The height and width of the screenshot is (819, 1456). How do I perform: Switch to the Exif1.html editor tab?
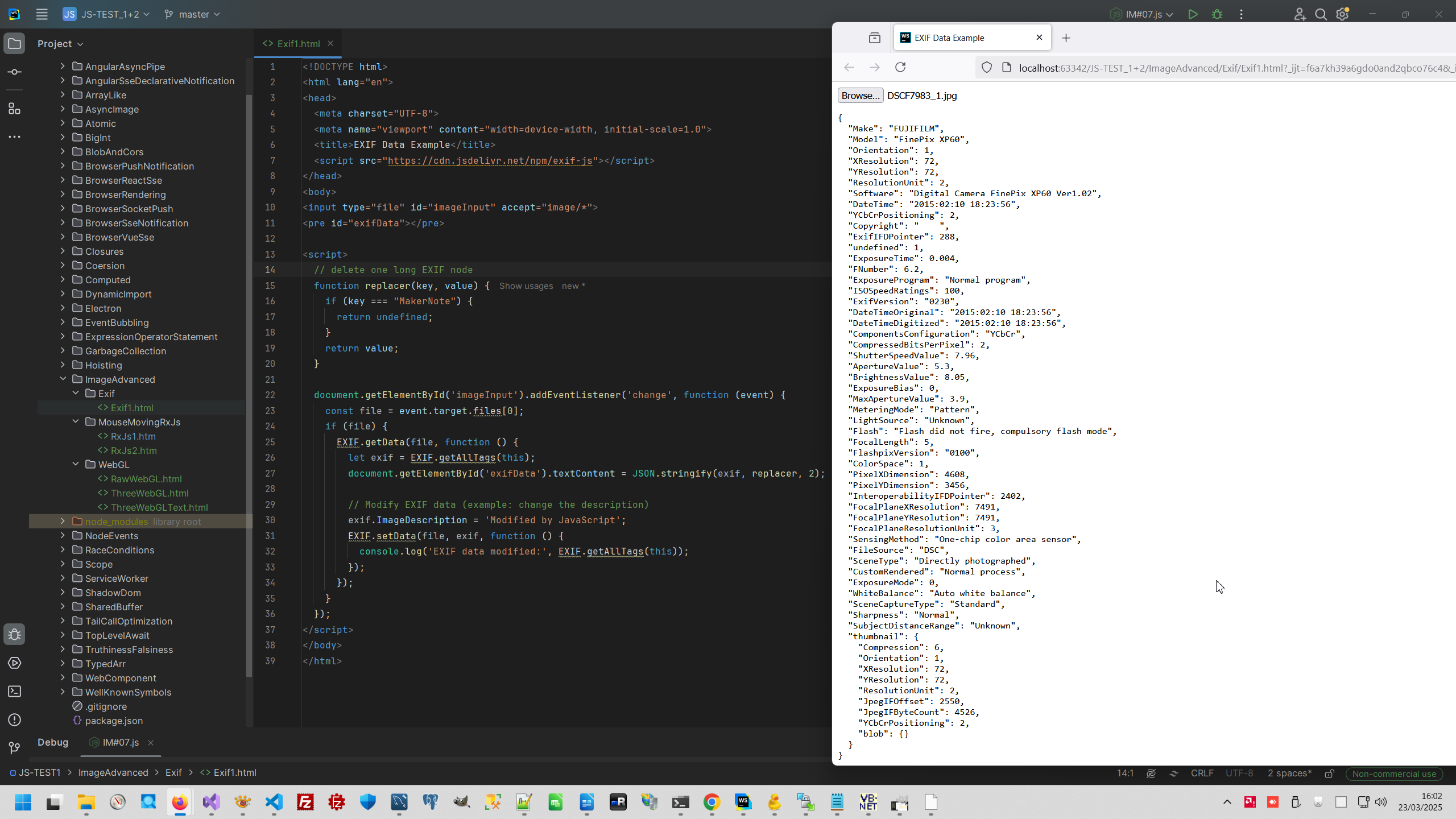pos(297,44)
